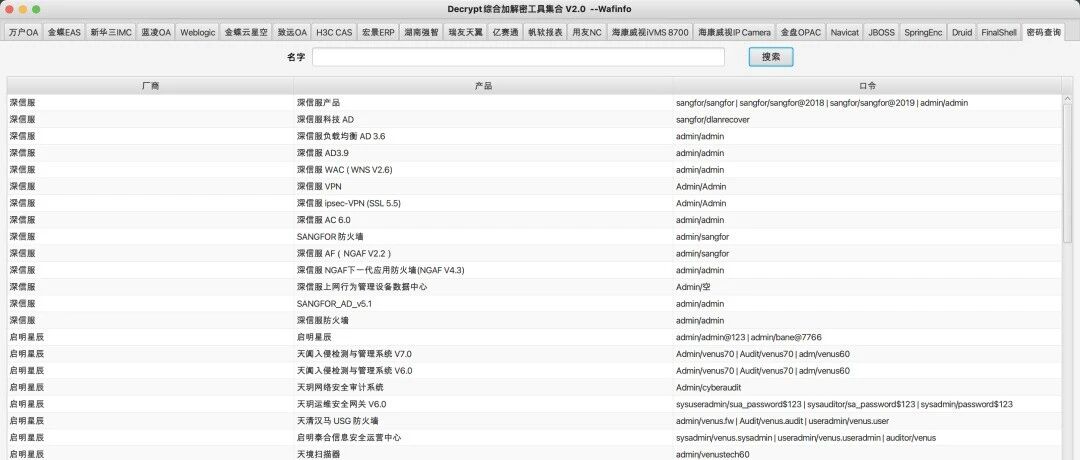The image size is (1080, 460).
Task: Click the 深信服 AC 6.0 cell
Action: tap(484, 220)
